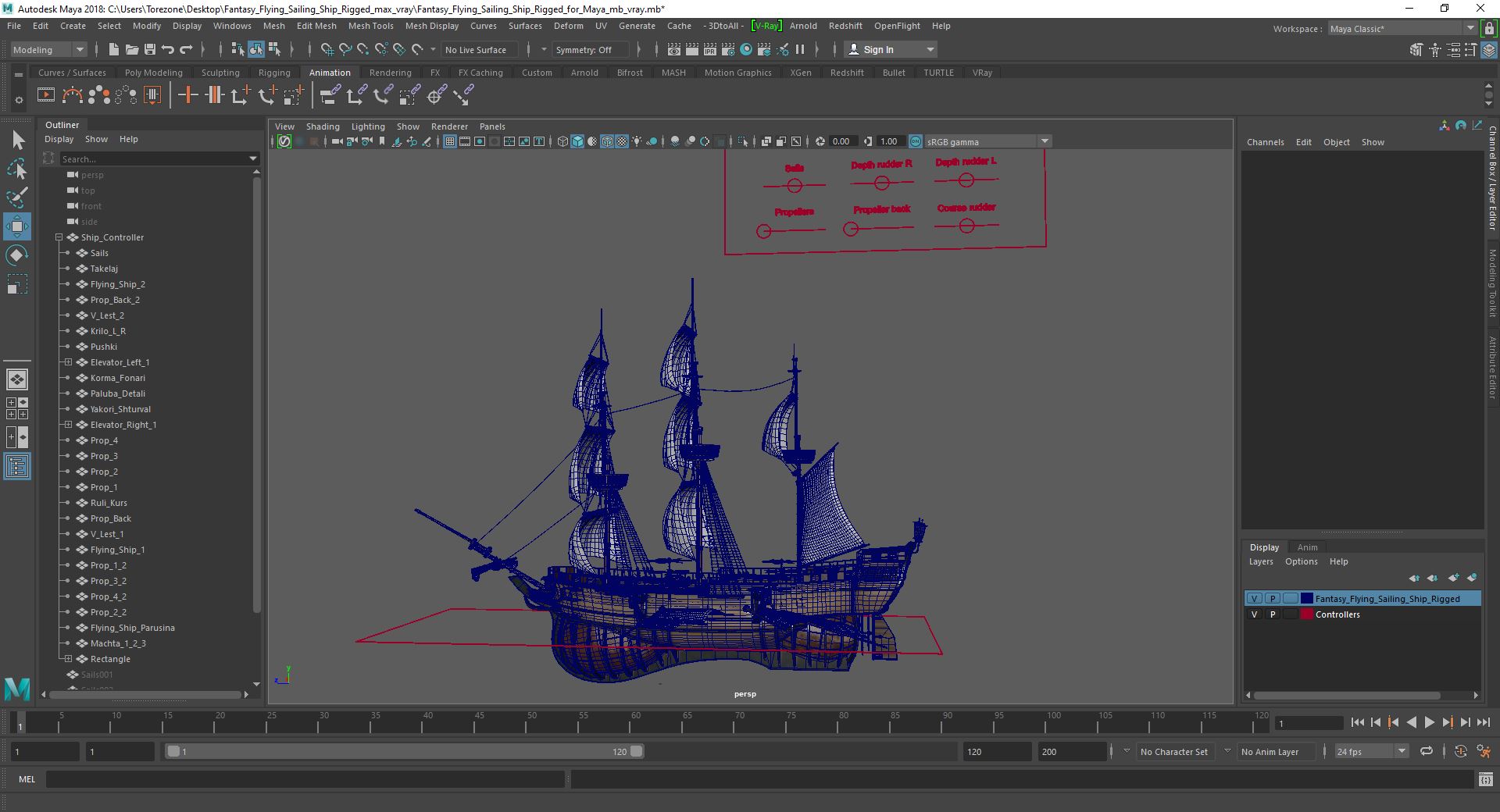The height and width of the screenshot is (812, 1500).
Task: Click the blue color swatch of ship layer
Action: (x=1306, y=599)
